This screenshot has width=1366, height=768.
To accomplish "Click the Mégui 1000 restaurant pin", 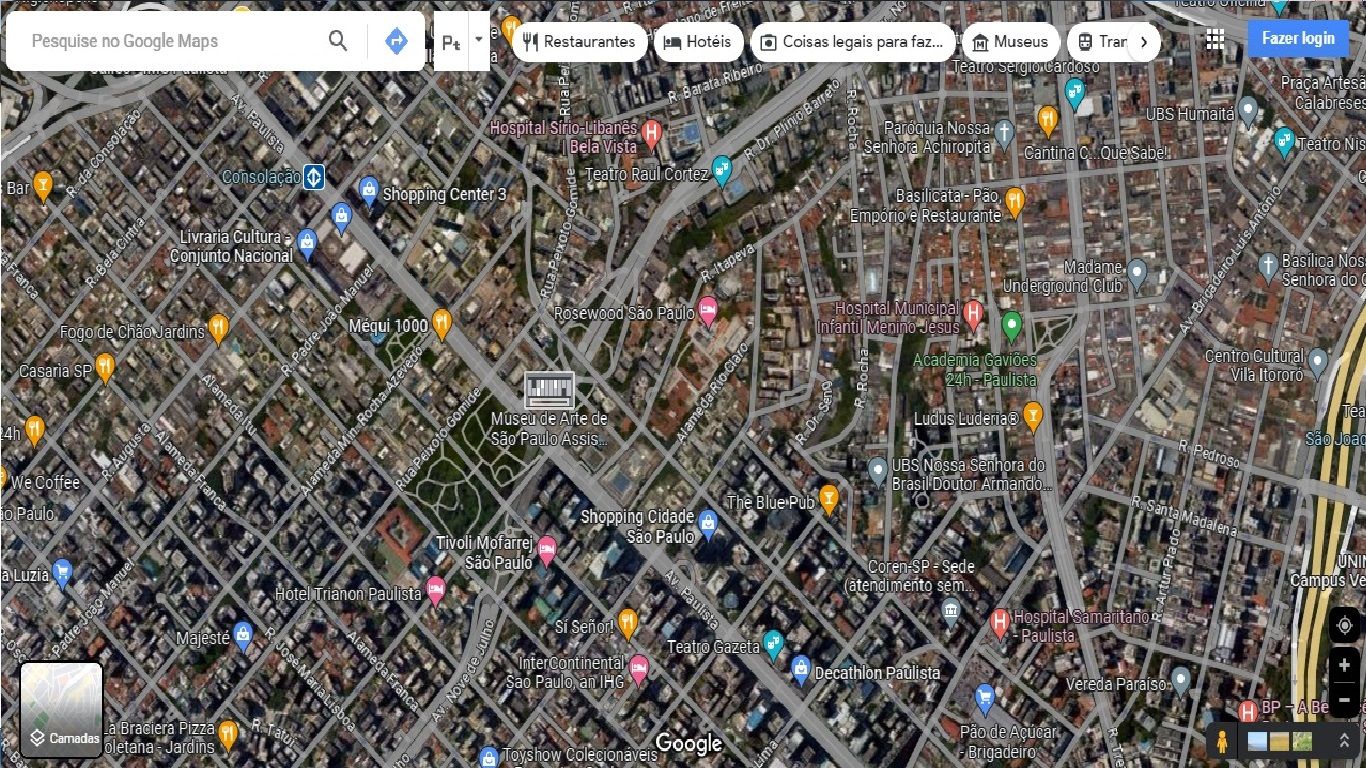I will tap(441, 322).
